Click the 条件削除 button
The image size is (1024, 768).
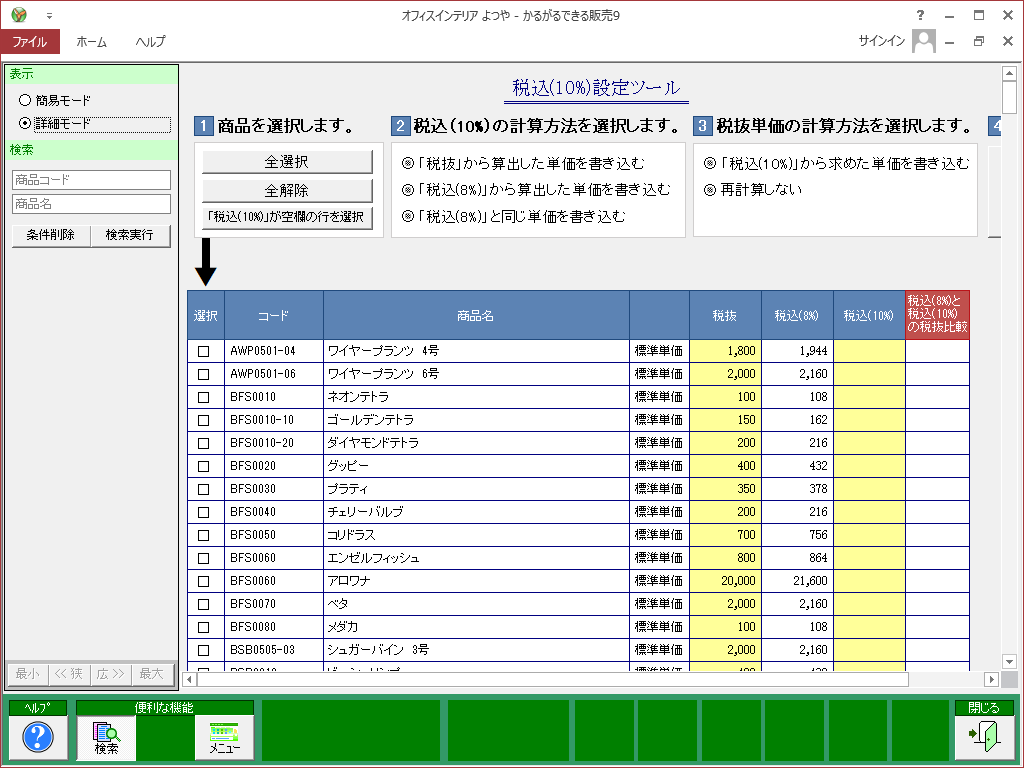51,235
